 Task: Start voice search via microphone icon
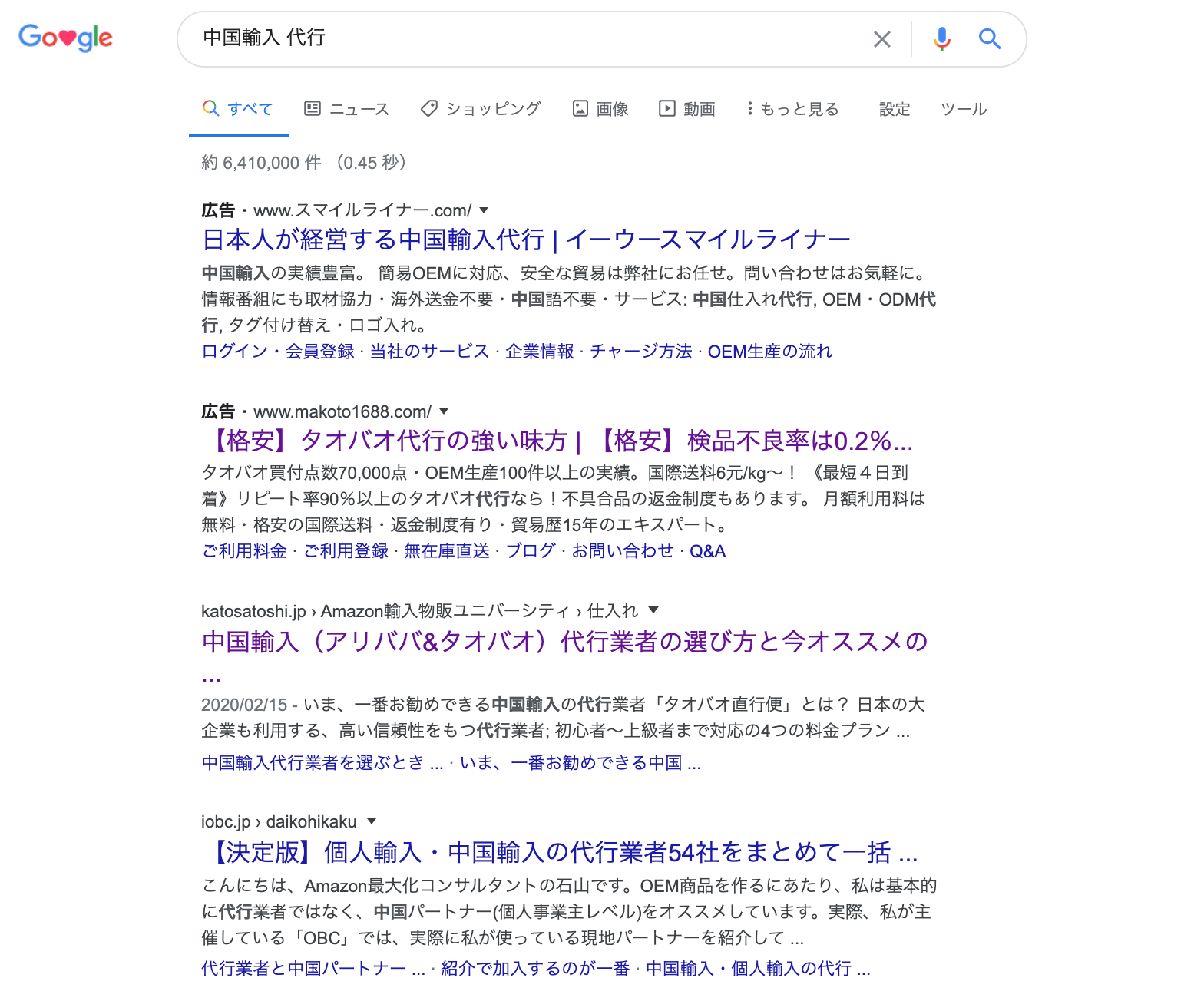pos(942,38)
